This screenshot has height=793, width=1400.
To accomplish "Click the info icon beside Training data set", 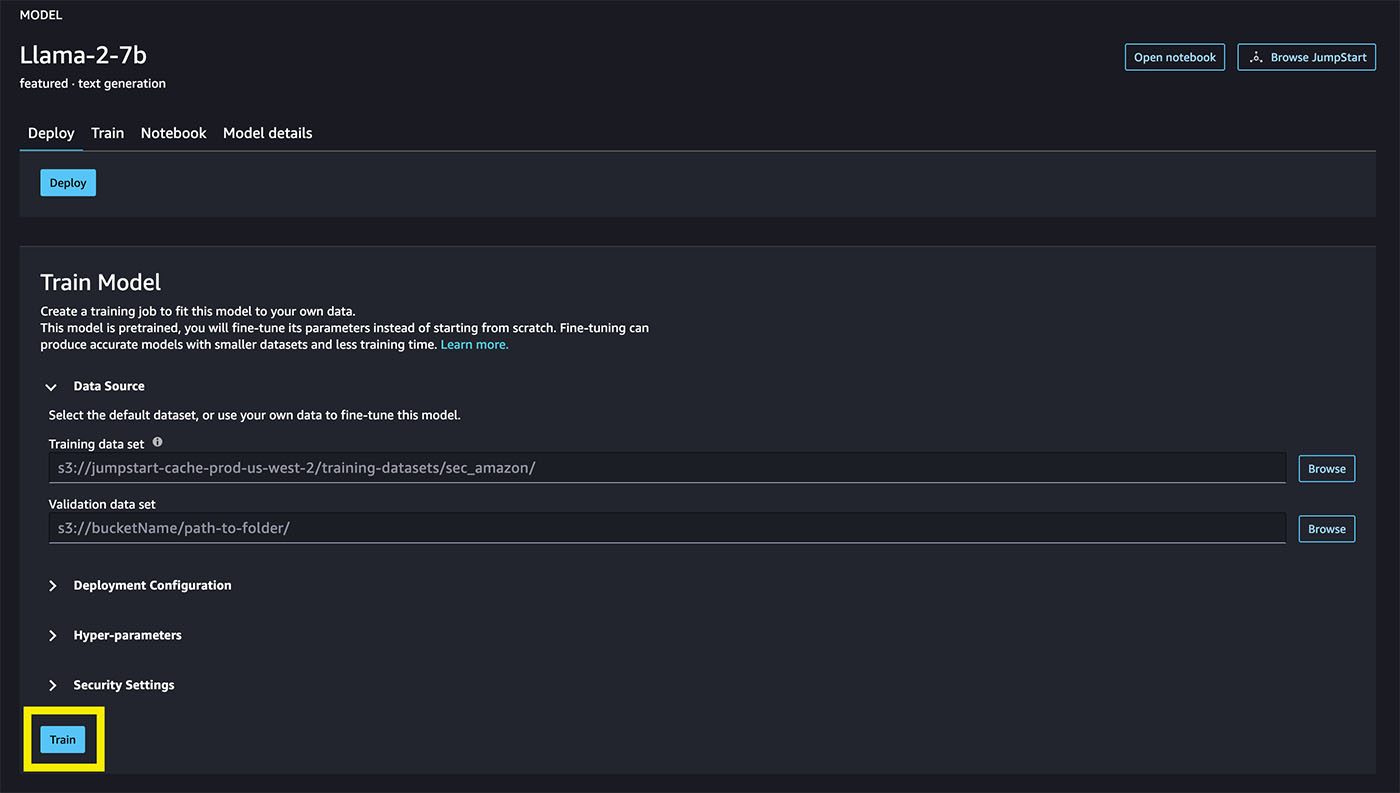I will 157,442.
